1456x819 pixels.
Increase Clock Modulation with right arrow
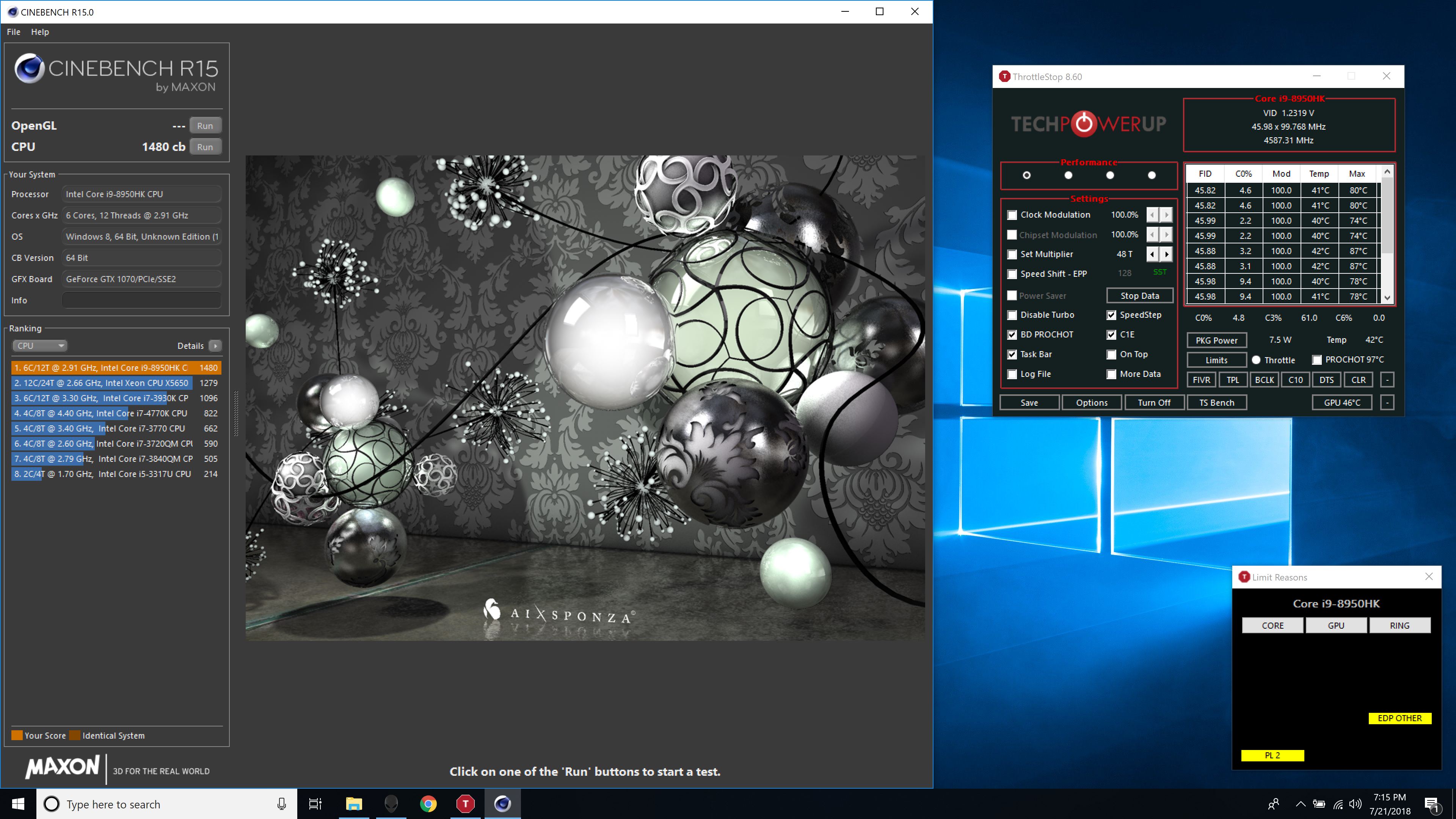tap(1166, 215)
